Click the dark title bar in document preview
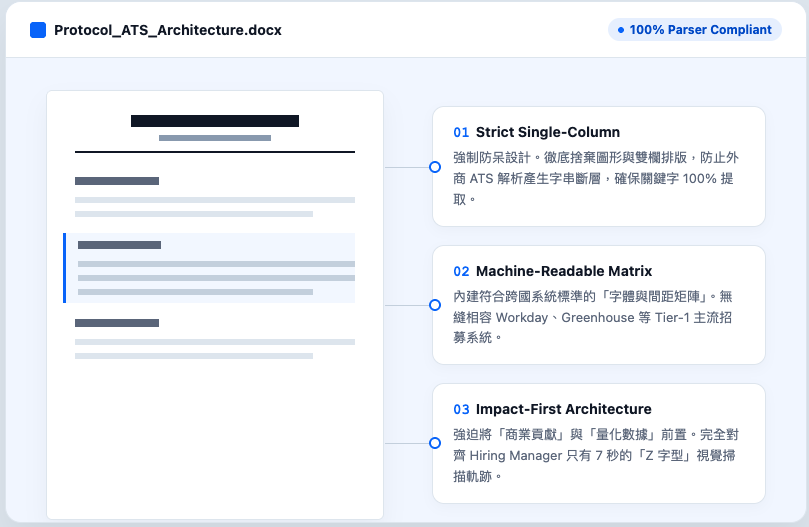The height and width of the screenshot is (527, 809). tap(215, 121)
